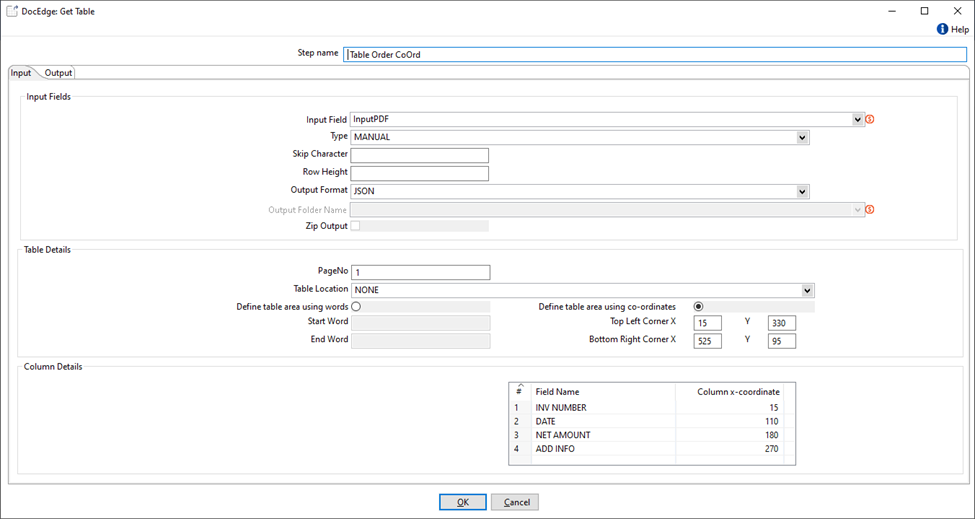
Task: Open the Type dropdown
Action: coord(802,137)
